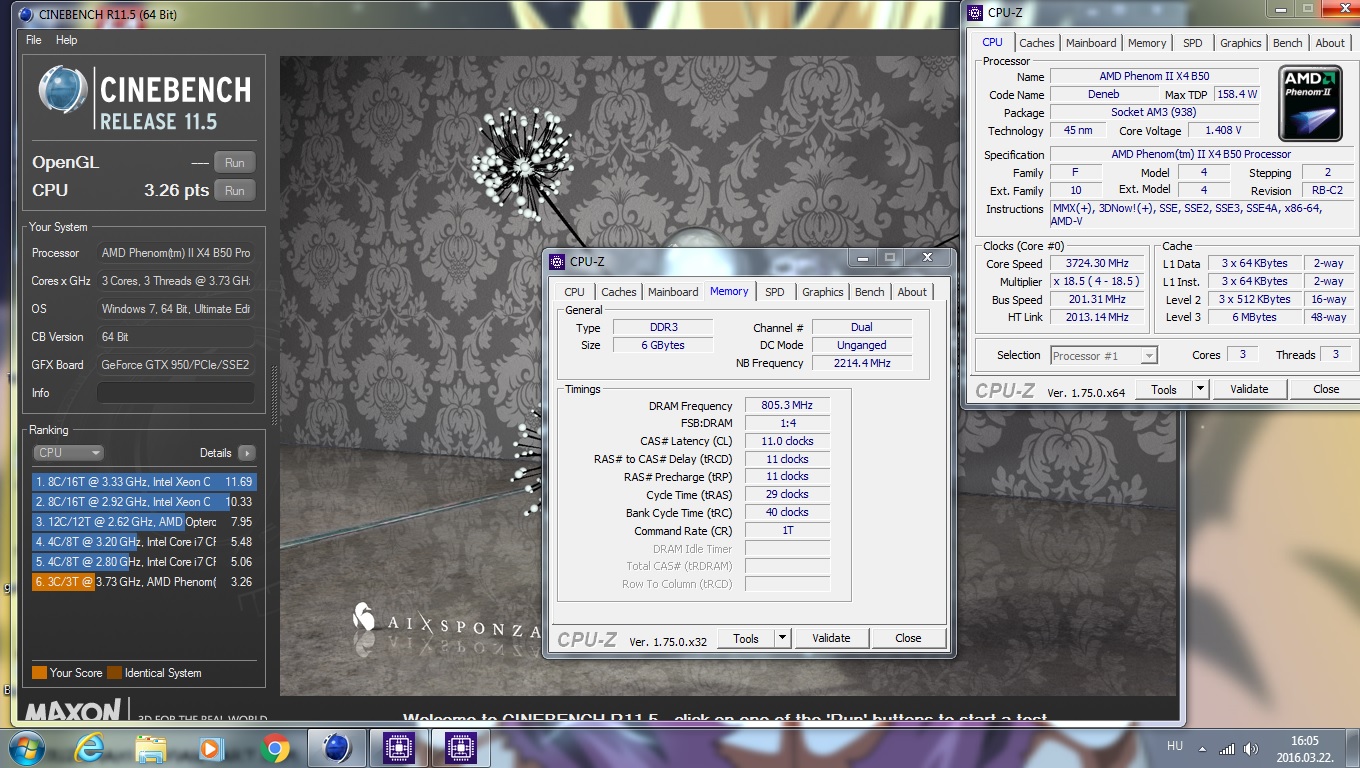
Task: Select ranking row 4C/8T @ 2.80 GHz
Action: [x=142, y=562]
